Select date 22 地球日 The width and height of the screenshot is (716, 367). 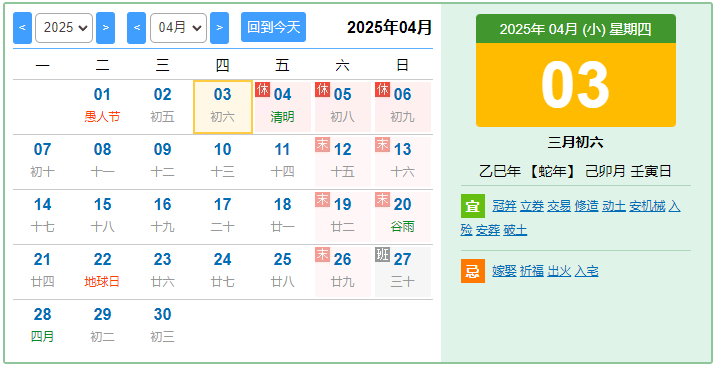coord(102,272)
